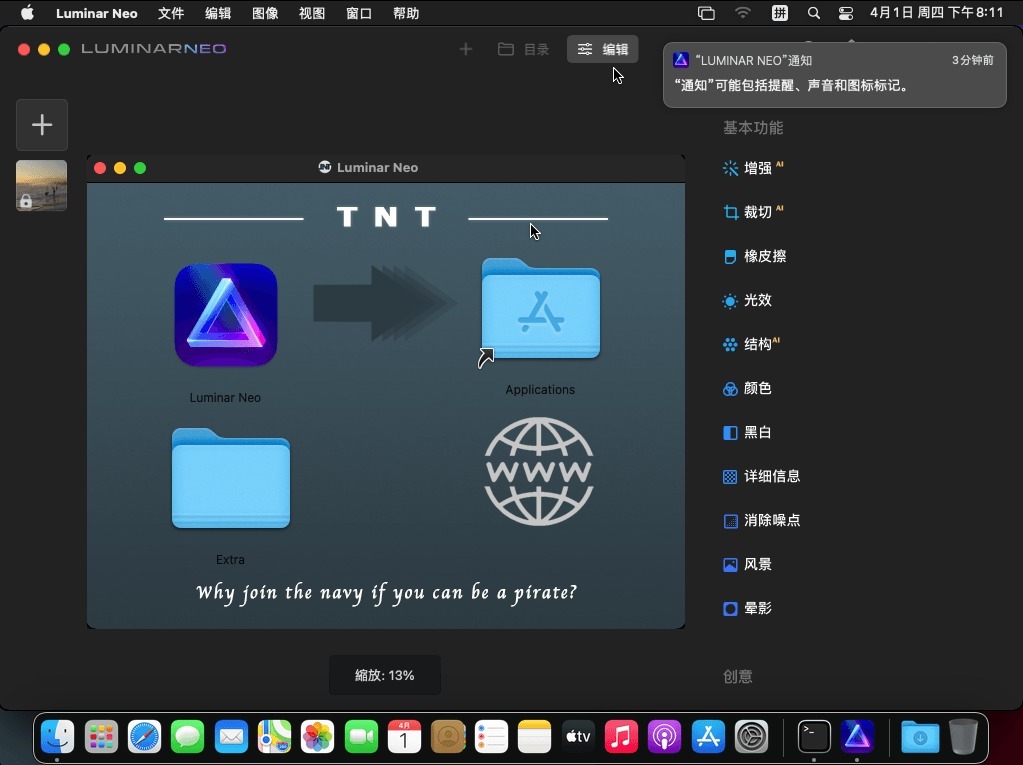Image resolution: width=1023 pixels, height=765 pixels.
Task: Select the Extra folder in installer window
Action: point(231,478)
